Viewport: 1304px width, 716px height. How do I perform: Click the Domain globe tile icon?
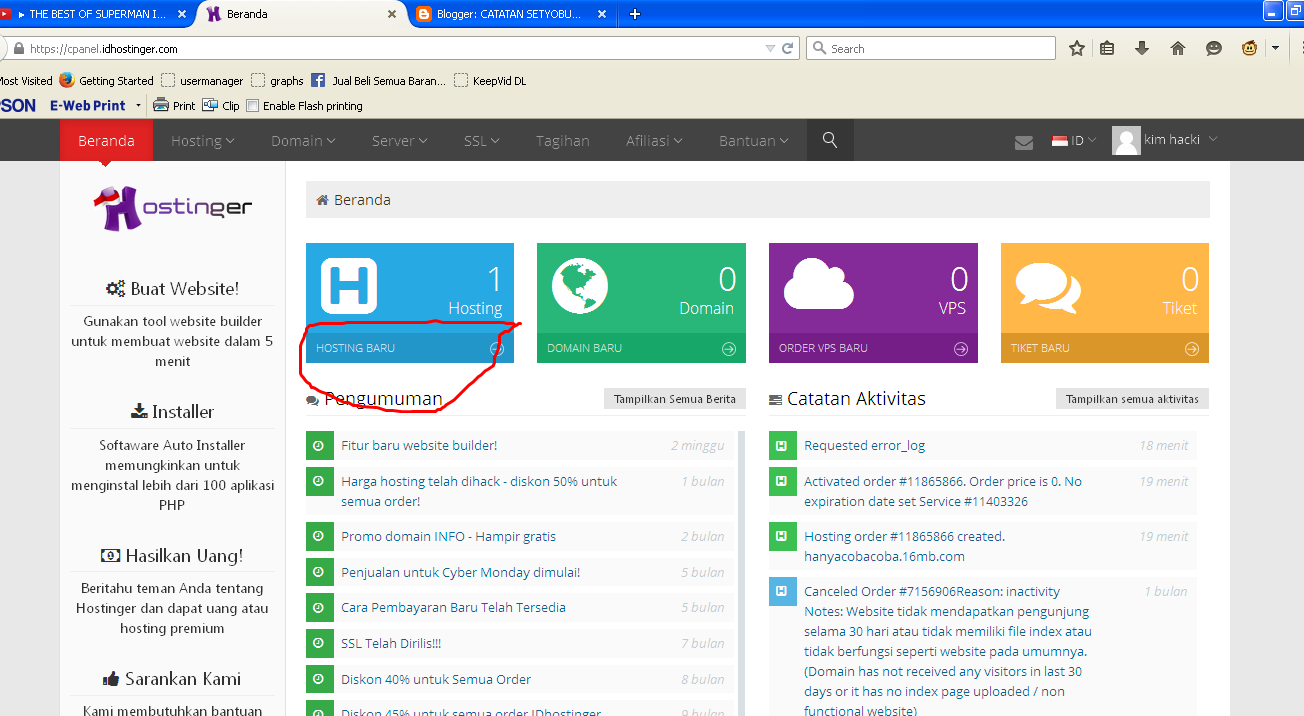580,286
